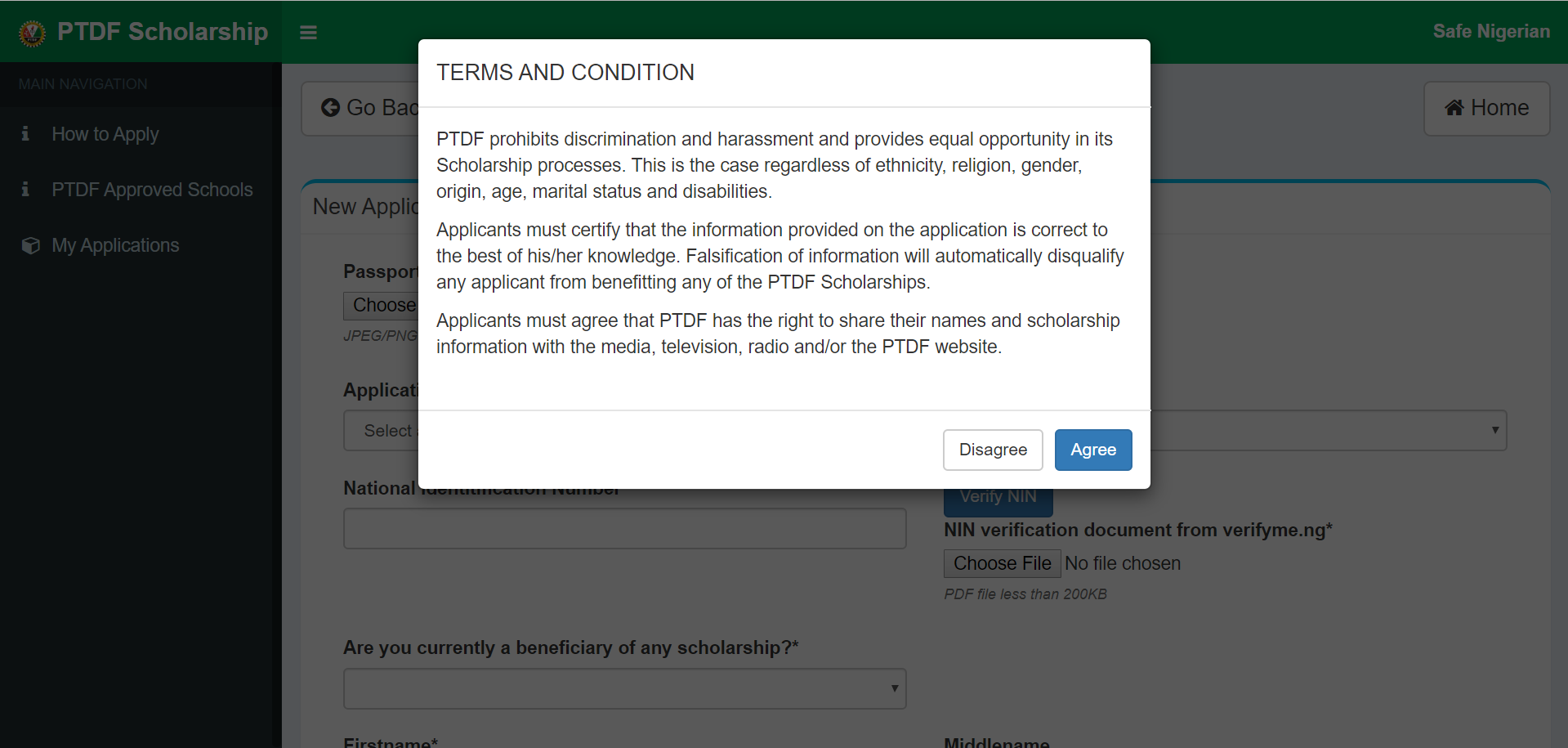Disagree with the terms and conditions
This screenshot has height=748, width=1568.
coord(992,450)
